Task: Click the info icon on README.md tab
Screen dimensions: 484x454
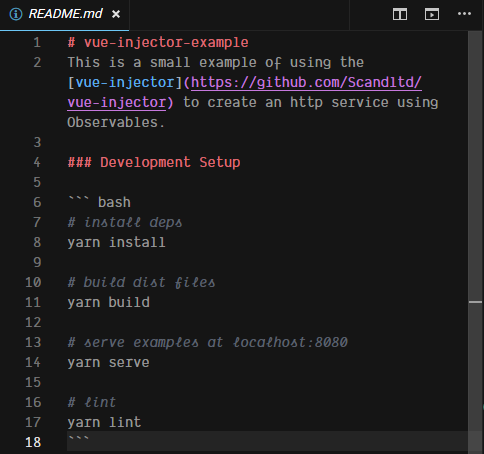Action: click(x=16, y=14)
